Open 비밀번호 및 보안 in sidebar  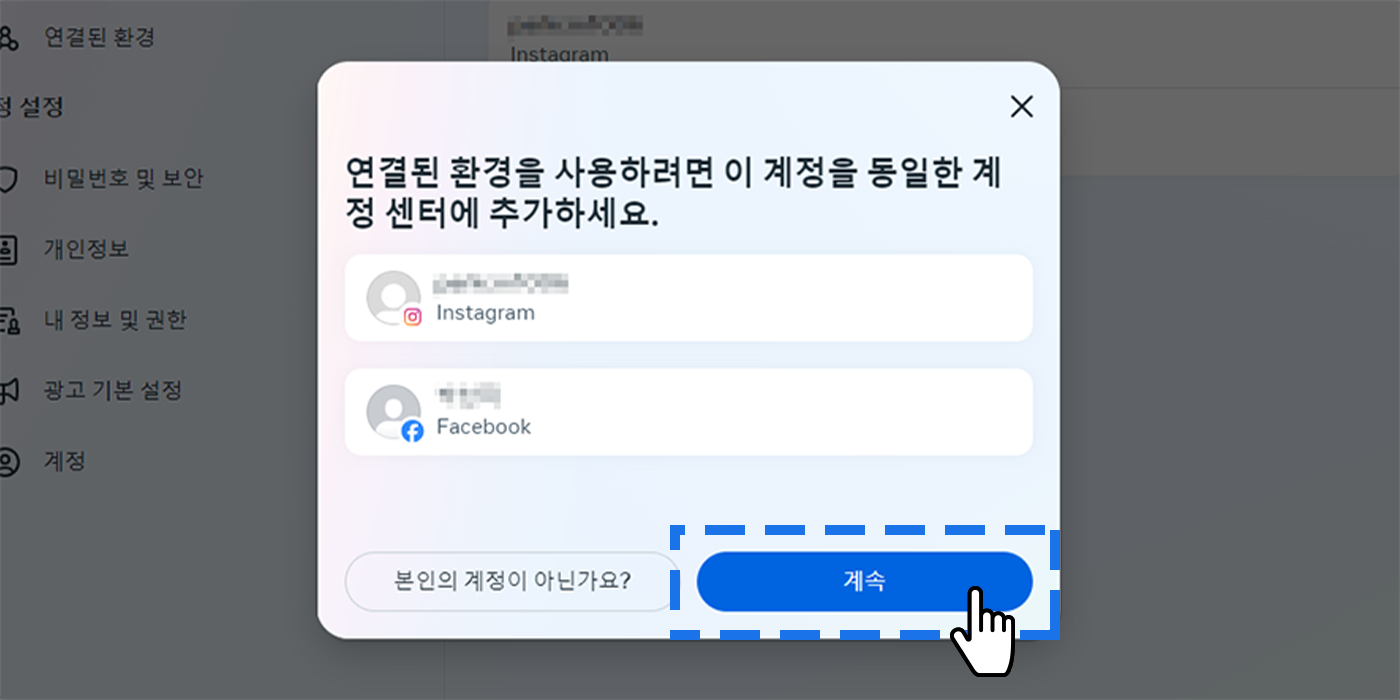click(x=123, y=179)
